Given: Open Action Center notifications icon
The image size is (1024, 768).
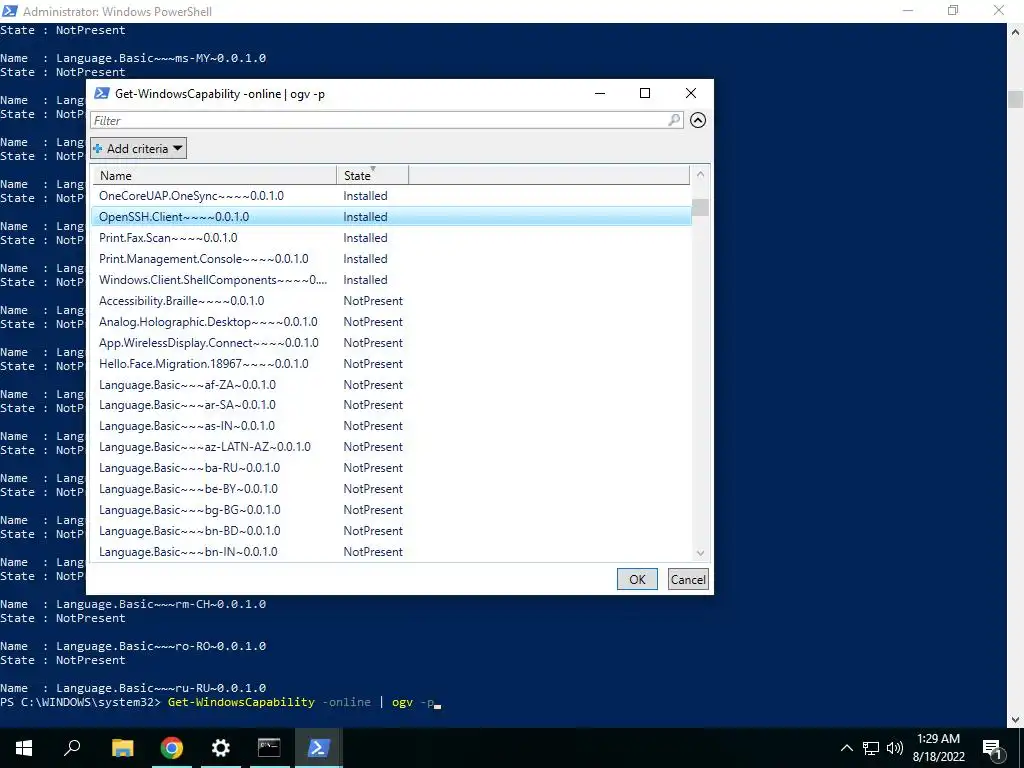Looking at the screenshot, I should 992,748.
